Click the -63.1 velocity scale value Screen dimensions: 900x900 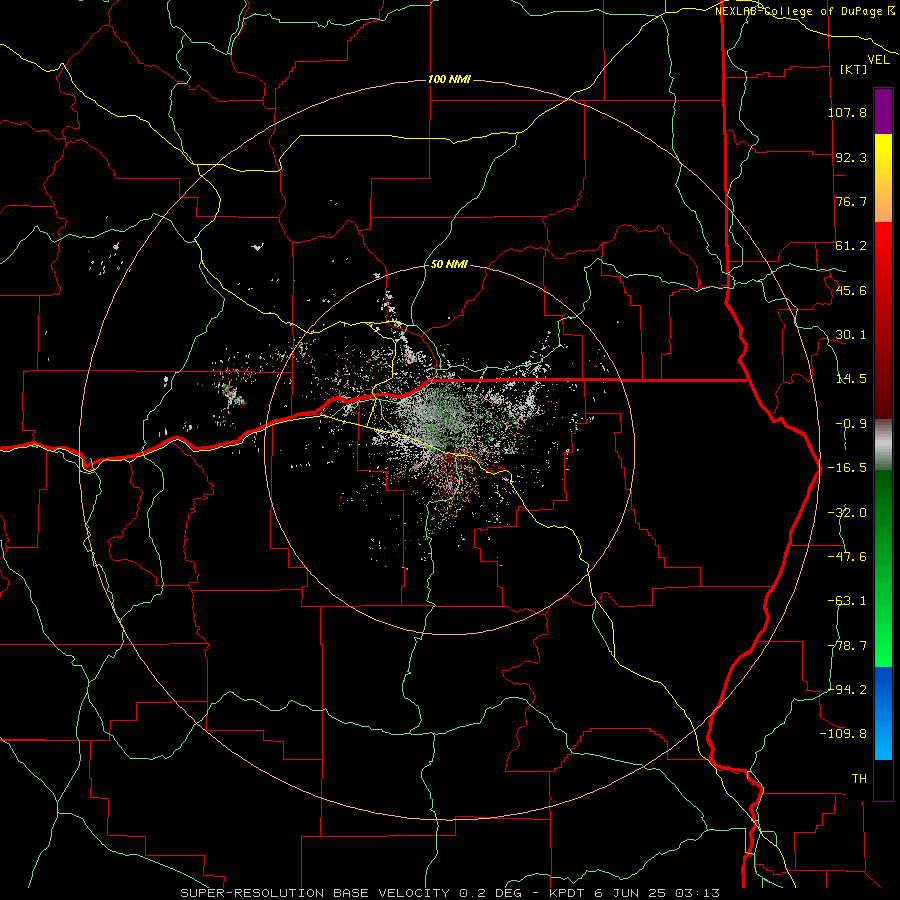847,601
